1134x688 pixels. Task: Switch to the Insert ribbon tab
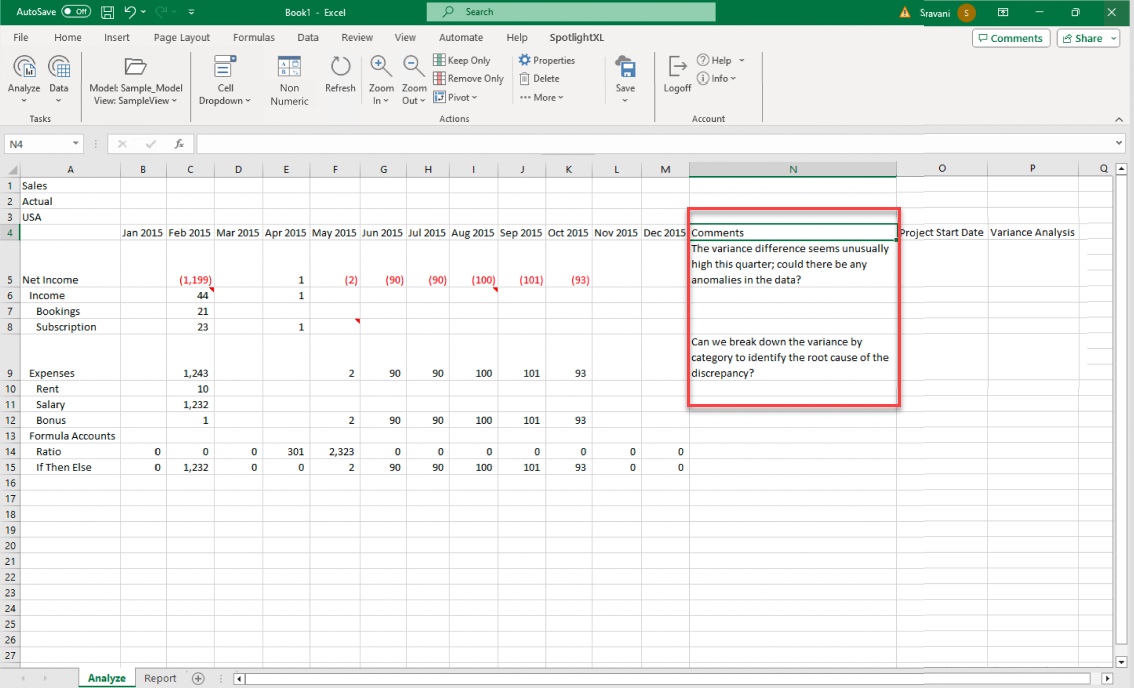[116, 37]
